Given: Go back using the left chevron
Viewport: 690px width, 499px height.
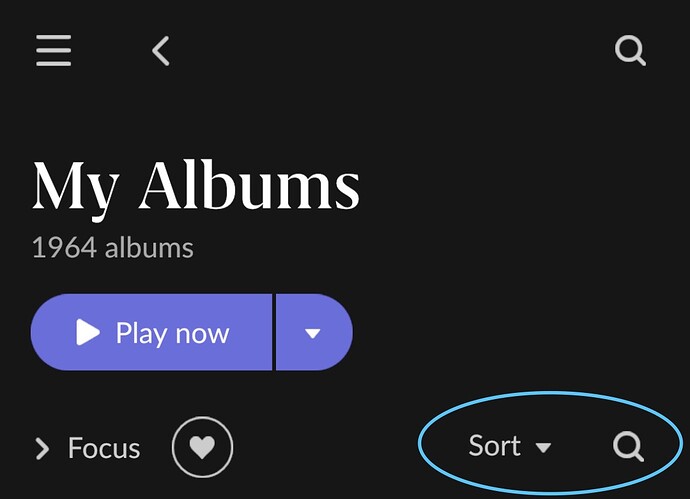Looking at the screenshot, I should pos(161,51).
